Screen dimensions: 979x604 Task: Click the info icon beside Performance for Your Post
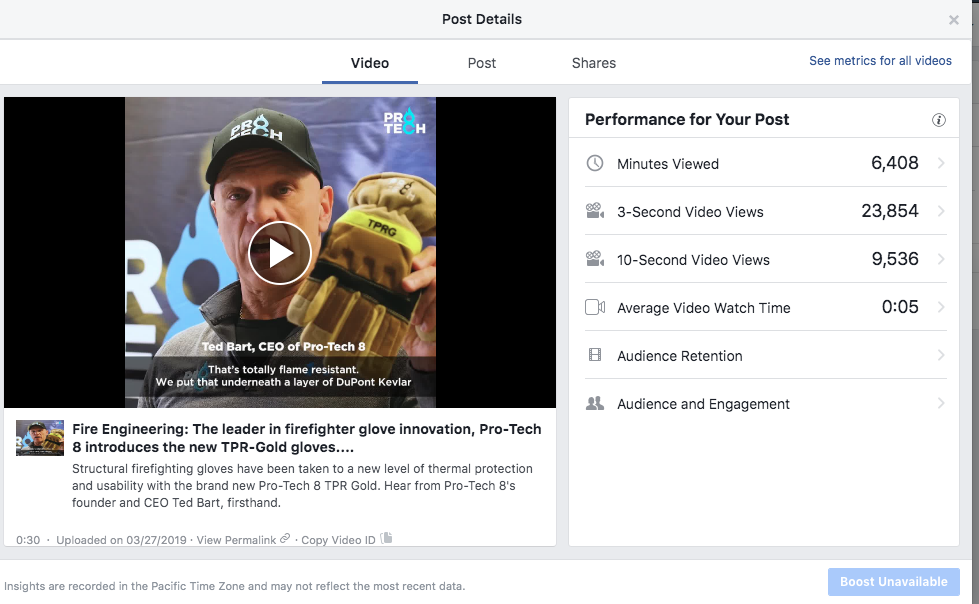pyautogui.click(x=938, y=120)
